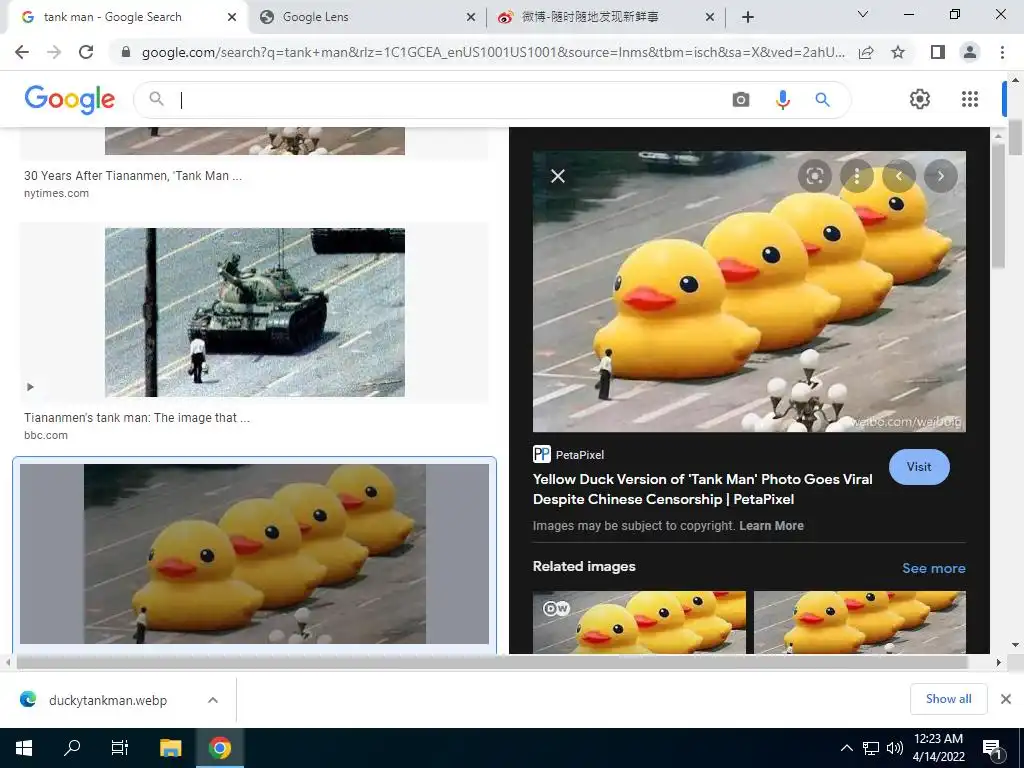Click the PetaPixel source name

[579, 455]
